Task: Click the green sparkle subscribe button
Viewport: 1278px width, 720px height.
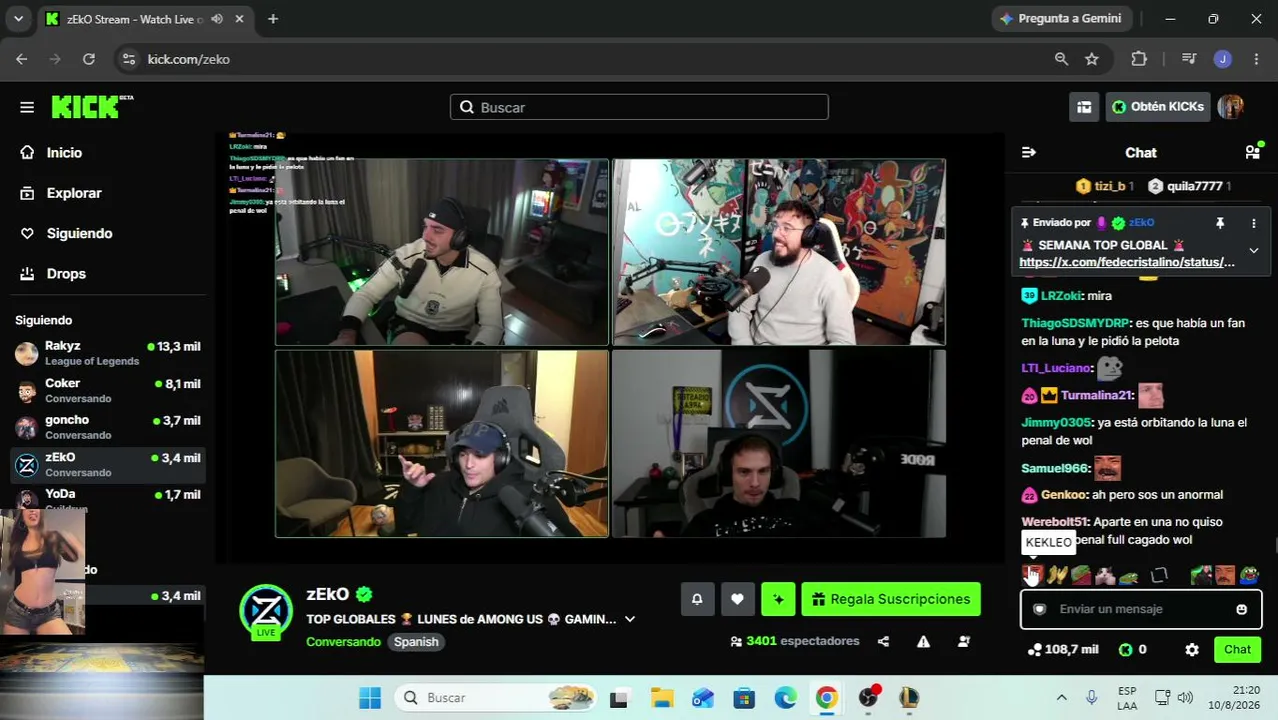Action: [x=778, y=599]
